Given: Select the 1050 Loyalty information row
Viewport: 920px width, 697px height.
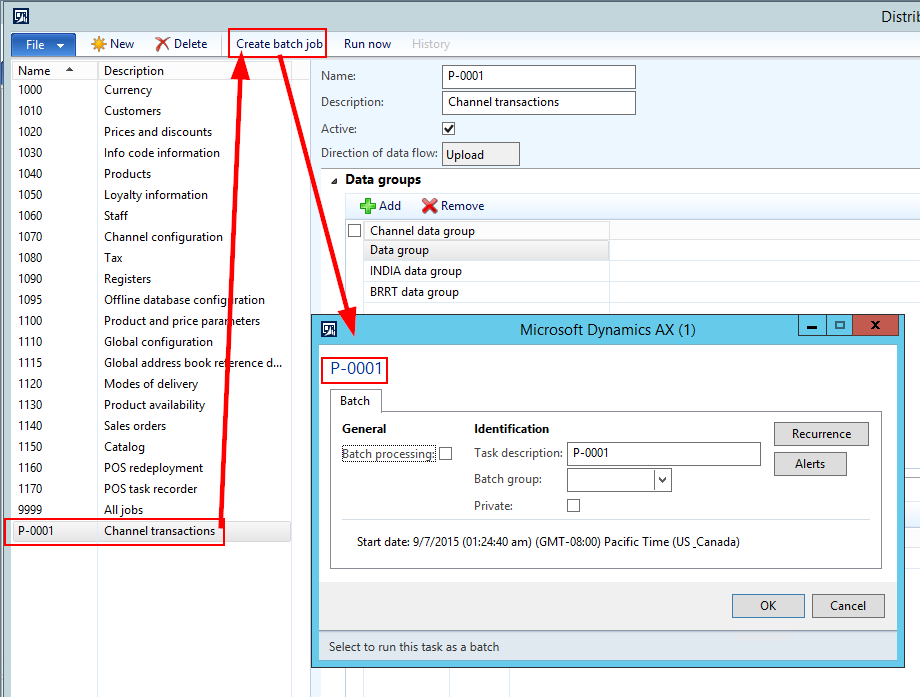Looking at the screenshot, I should 151,195.
